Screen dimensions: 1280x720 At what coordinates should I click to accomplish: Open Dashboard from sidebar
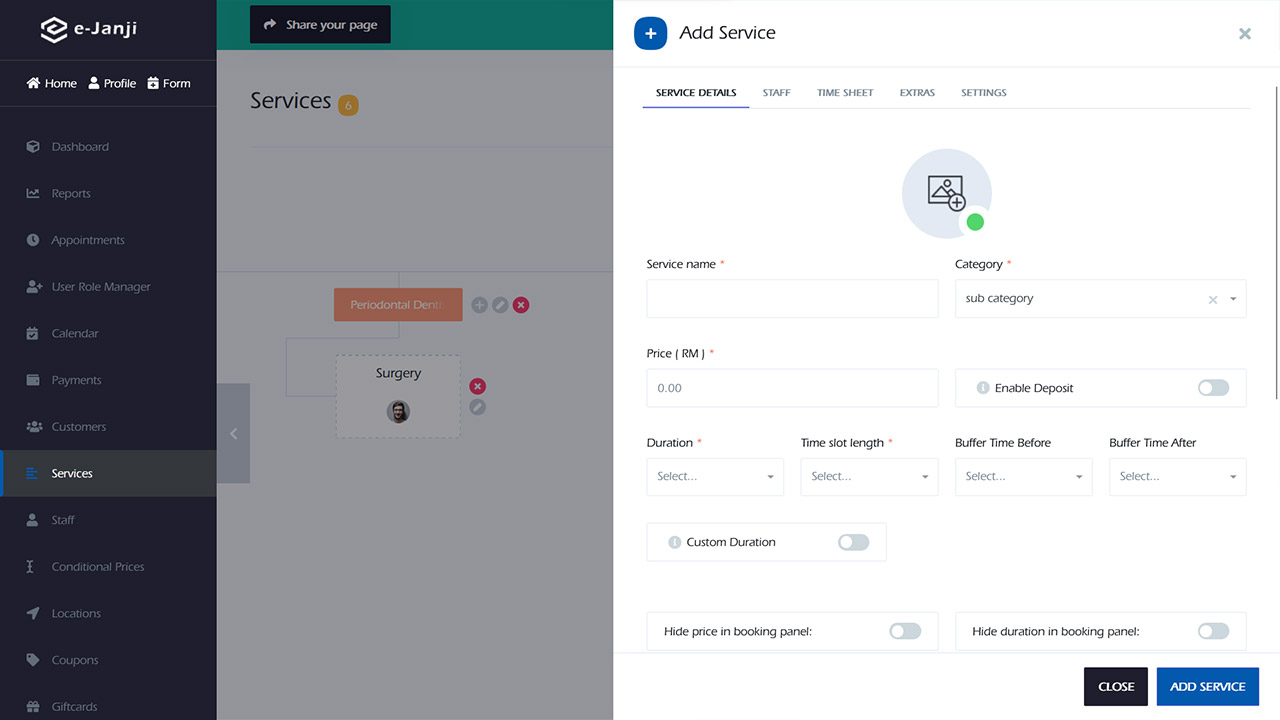tap(108, 147)
